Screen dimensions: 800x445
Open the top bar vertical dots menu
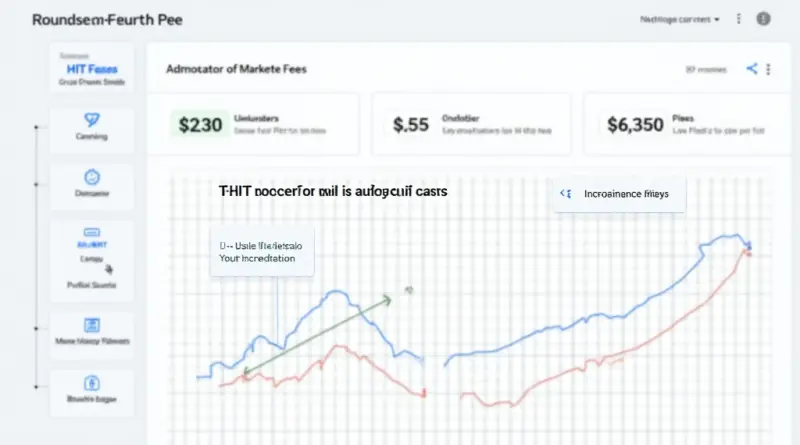739,19
